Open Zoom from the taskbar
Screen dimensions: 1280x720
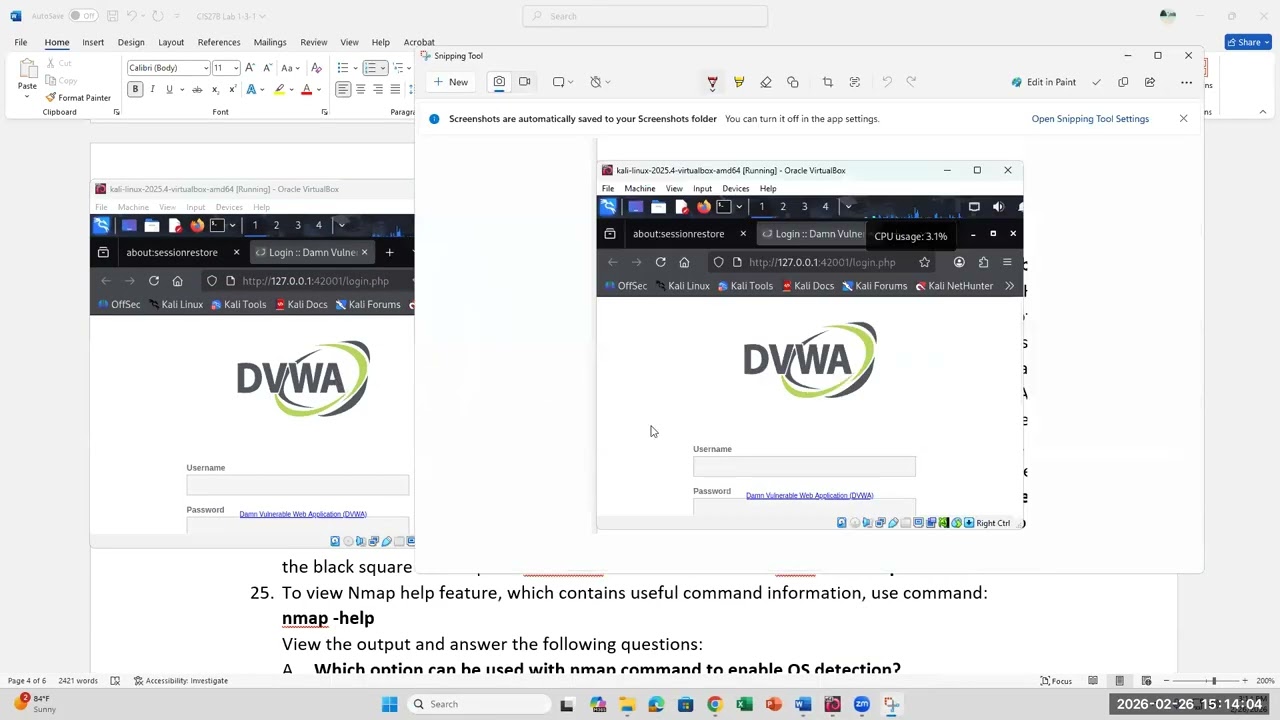pyautogui.click(x=862, y=704)
